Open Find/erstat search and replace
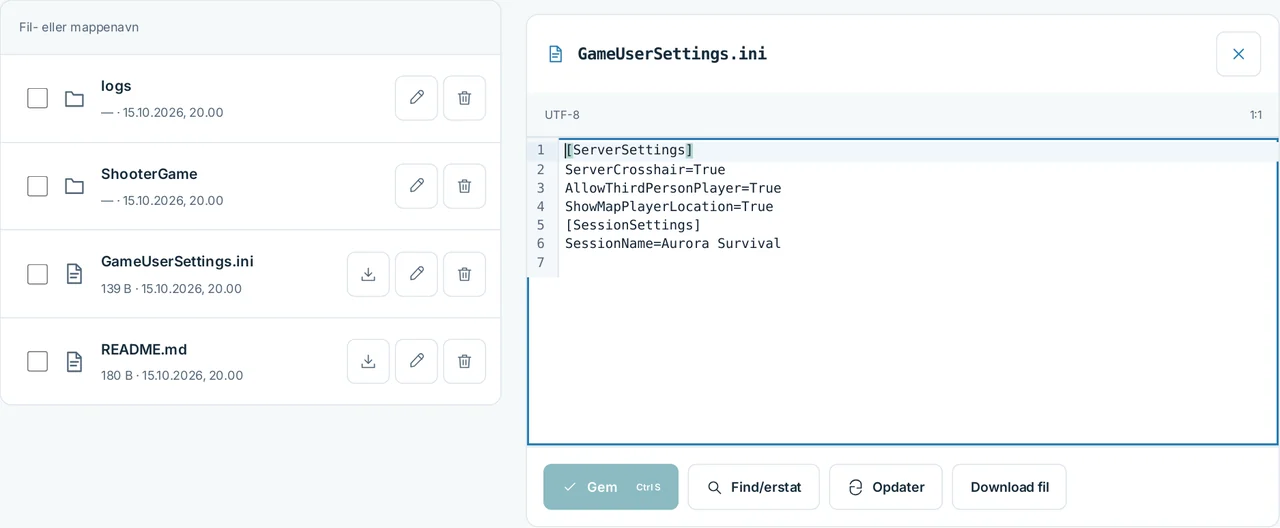Screen dimensions: 1280x528 754,487
